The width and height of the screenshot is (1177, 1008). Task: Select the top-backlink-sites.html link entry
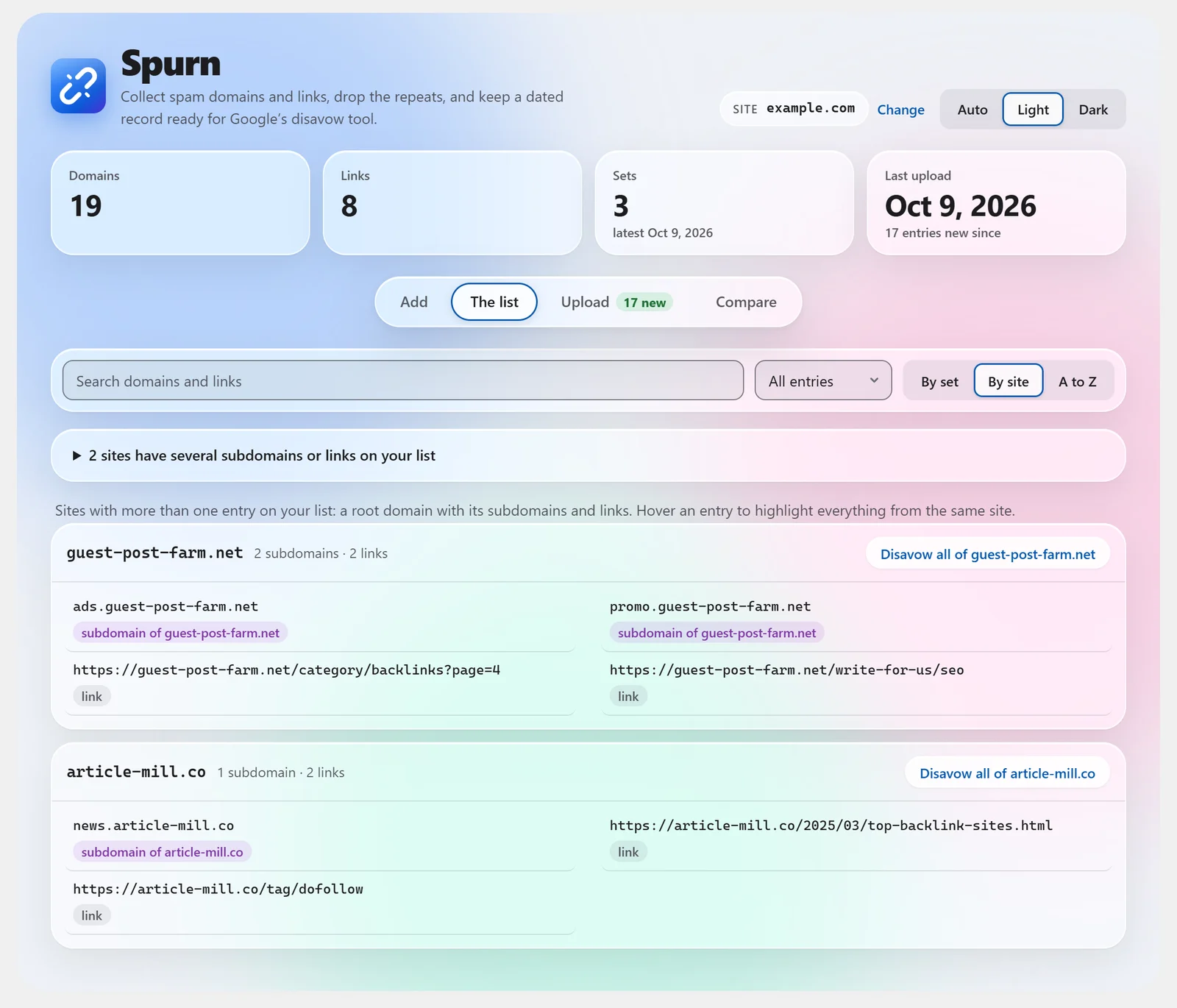click(856, 840)
